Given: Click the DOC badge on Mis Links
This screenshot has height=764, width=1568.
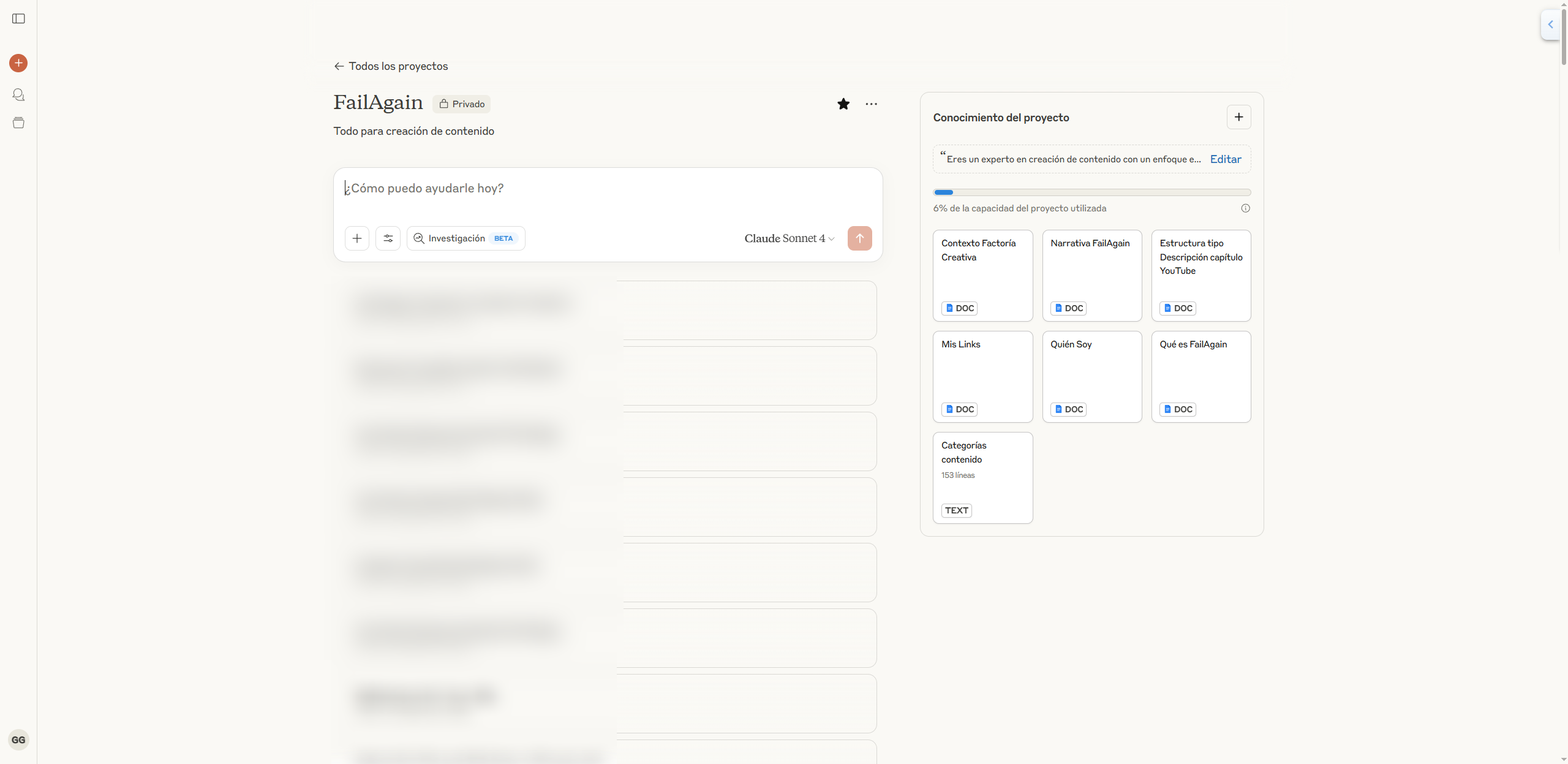Looking at the screenshot, I should [959, 409].
